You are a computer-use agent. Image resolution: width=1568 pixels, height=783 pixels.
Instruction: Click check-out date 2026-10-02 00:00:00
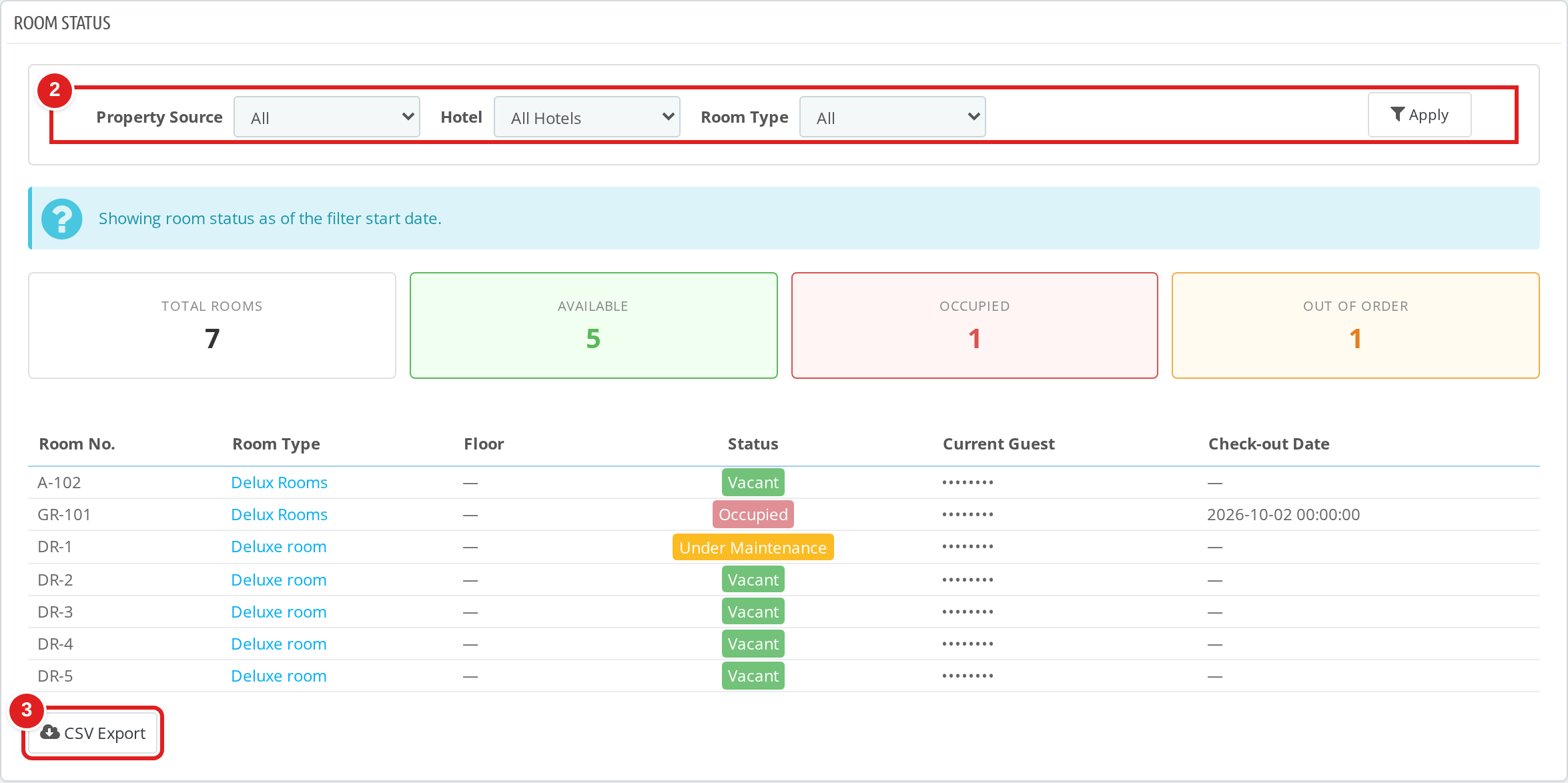point(1284,514)
